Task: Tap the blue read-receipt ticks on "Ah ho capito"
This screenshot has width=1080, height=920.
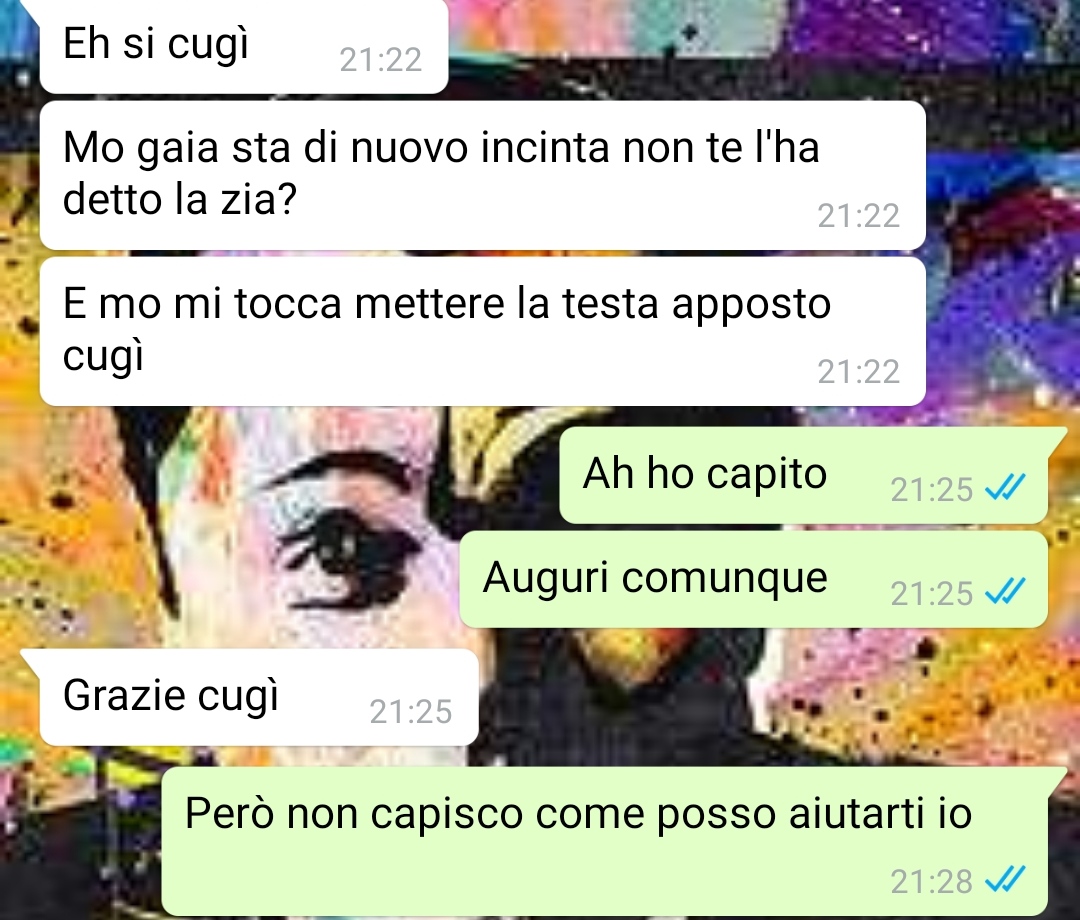Action: [1005, 488]
